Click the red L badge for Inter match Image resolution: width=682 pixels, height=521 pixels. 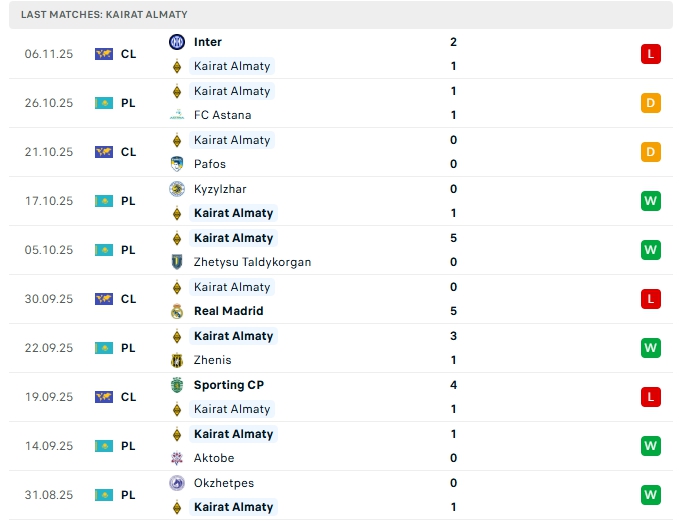[x=651, y=54]
